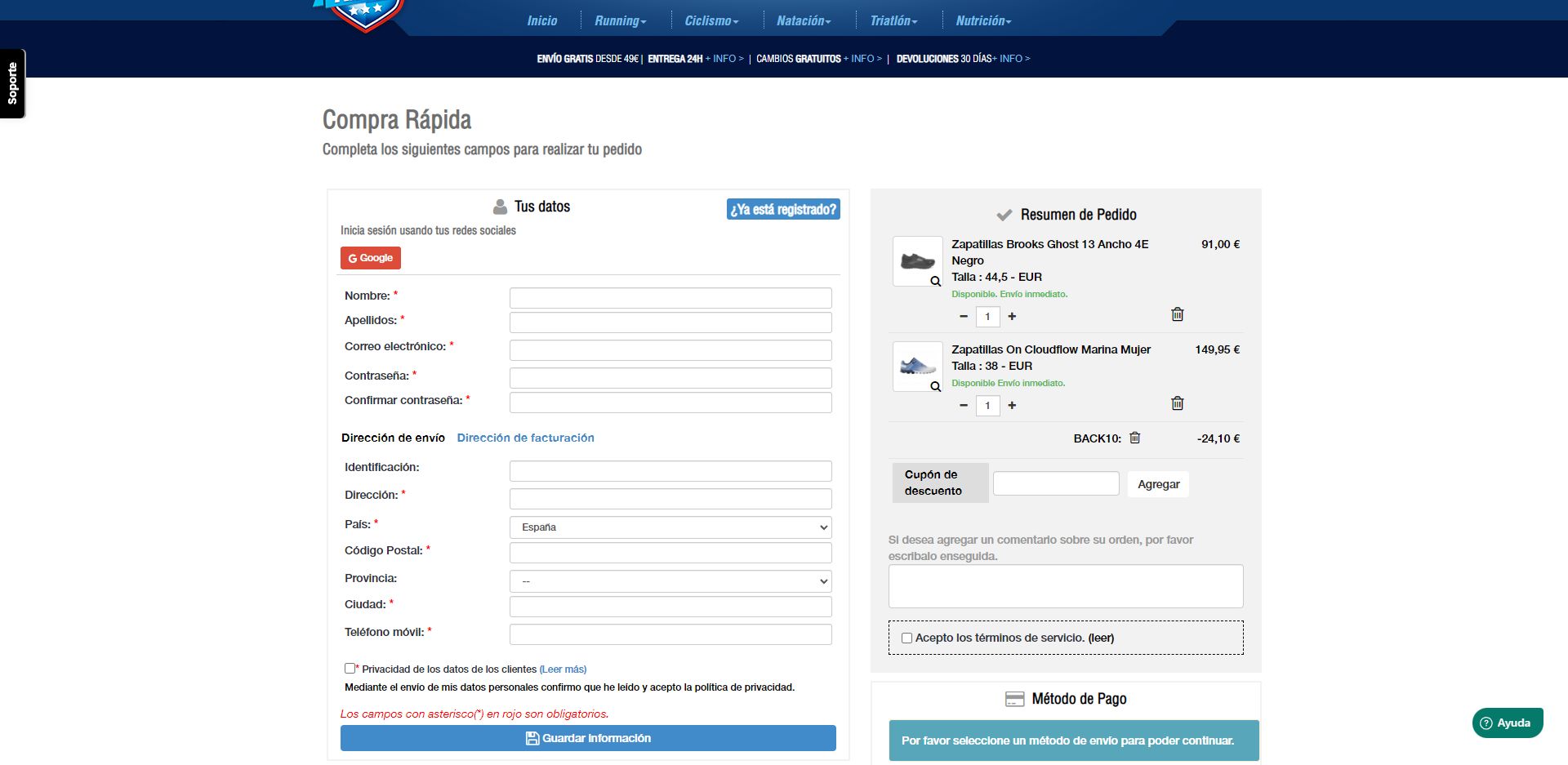Decrease On Cloudflow quantity with minus icon
This screenshot has height=765, width=1568.
pos(964,405)
